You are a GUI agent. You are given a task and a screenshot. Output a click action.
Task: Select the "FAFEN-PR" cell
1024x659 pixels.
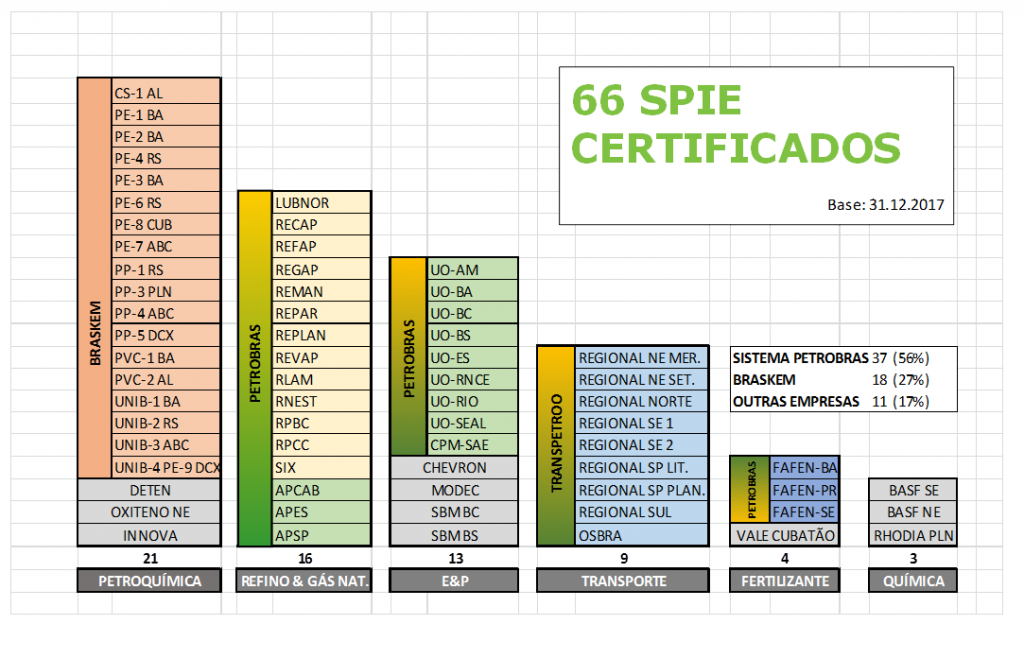click(x=804, y=490)
